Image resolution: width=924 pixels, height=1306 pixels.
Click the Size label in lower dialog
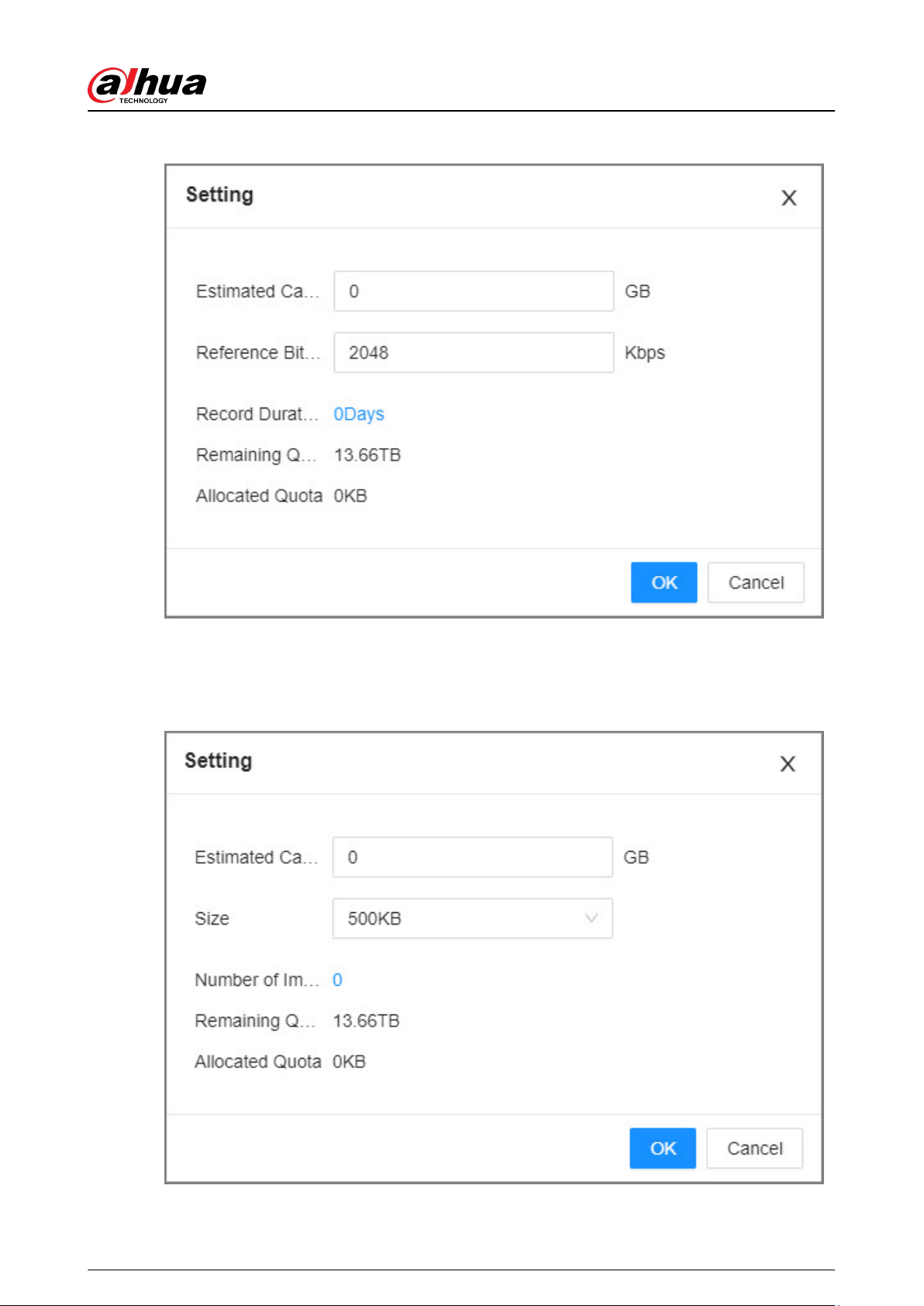click(x=212, y=918)
